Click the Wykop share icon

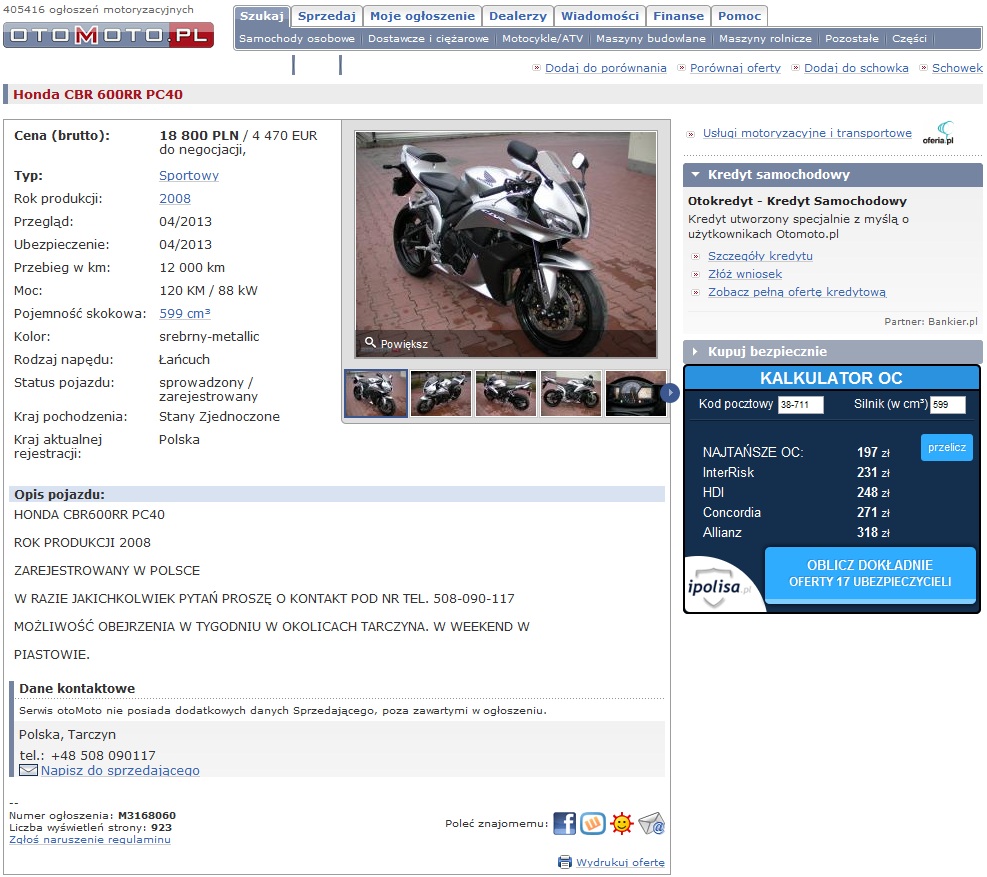coord(593,824)
